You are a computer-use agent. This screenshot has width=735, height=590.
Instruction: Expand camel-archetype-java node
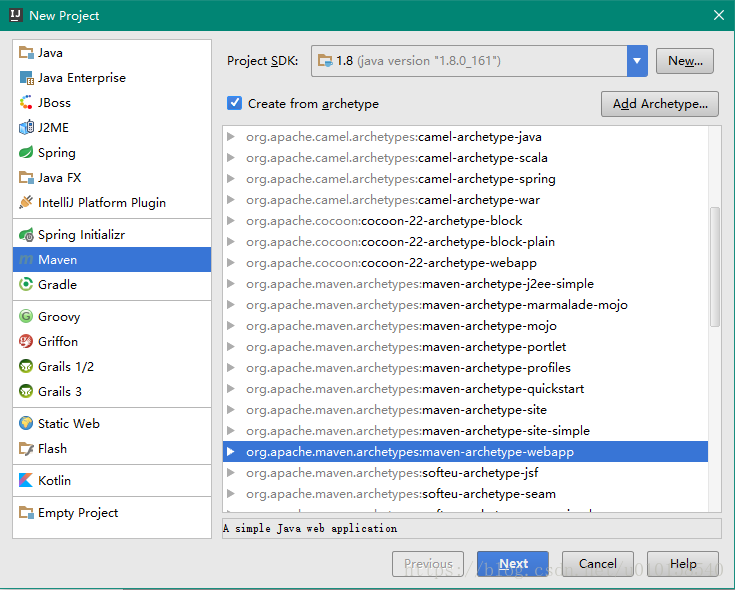(x=231, y=136)
